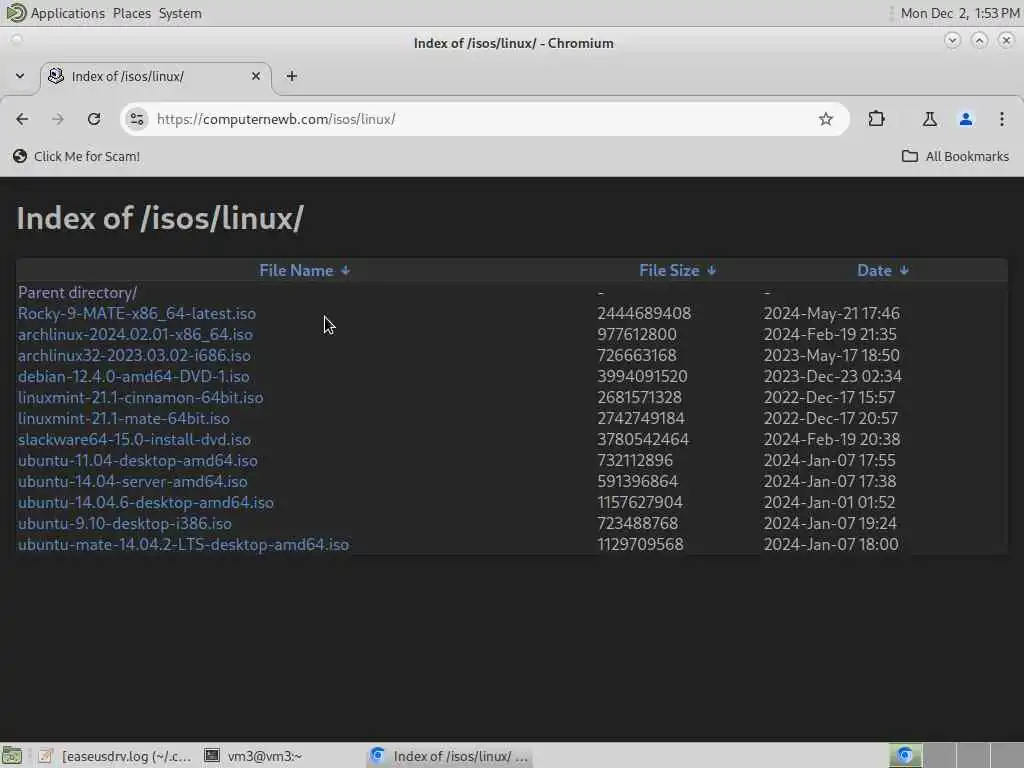Open the Applications menu
The image size is (1024, 768).
(x=67, y=13)
